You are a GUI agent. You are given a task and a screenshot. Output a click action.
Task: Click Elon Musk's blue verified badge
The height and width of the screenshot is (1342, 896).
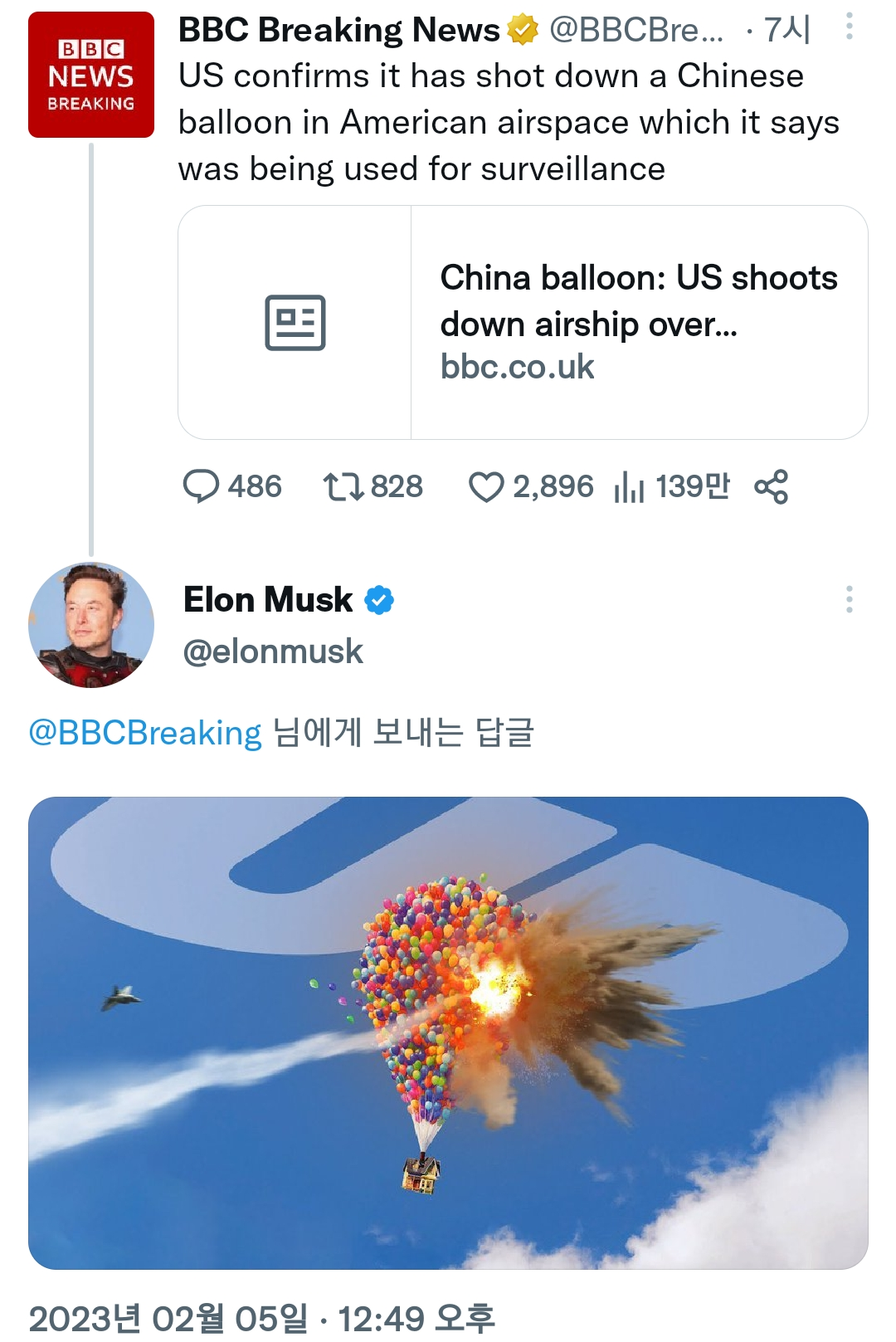tap(379, 599)
